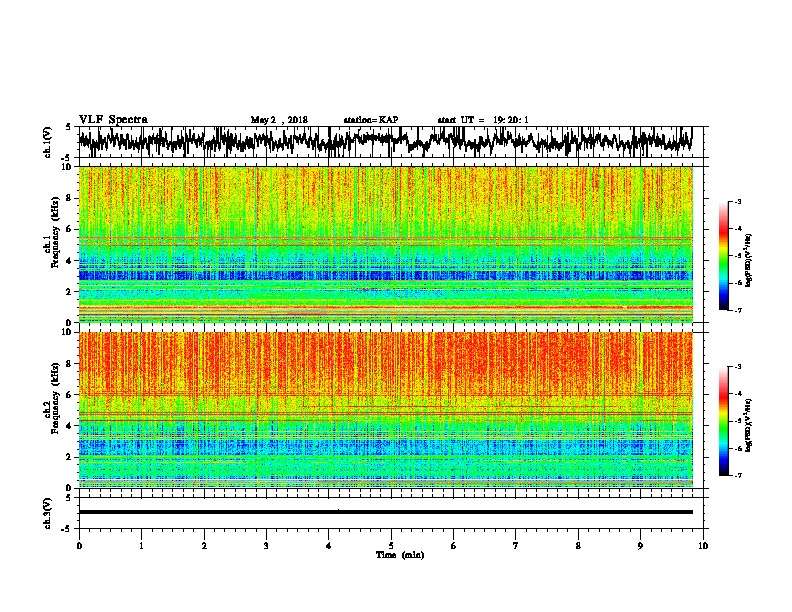The image size is (792, 612).
Task: Click the date text "May 2 , 2018"
Action: 279,120
